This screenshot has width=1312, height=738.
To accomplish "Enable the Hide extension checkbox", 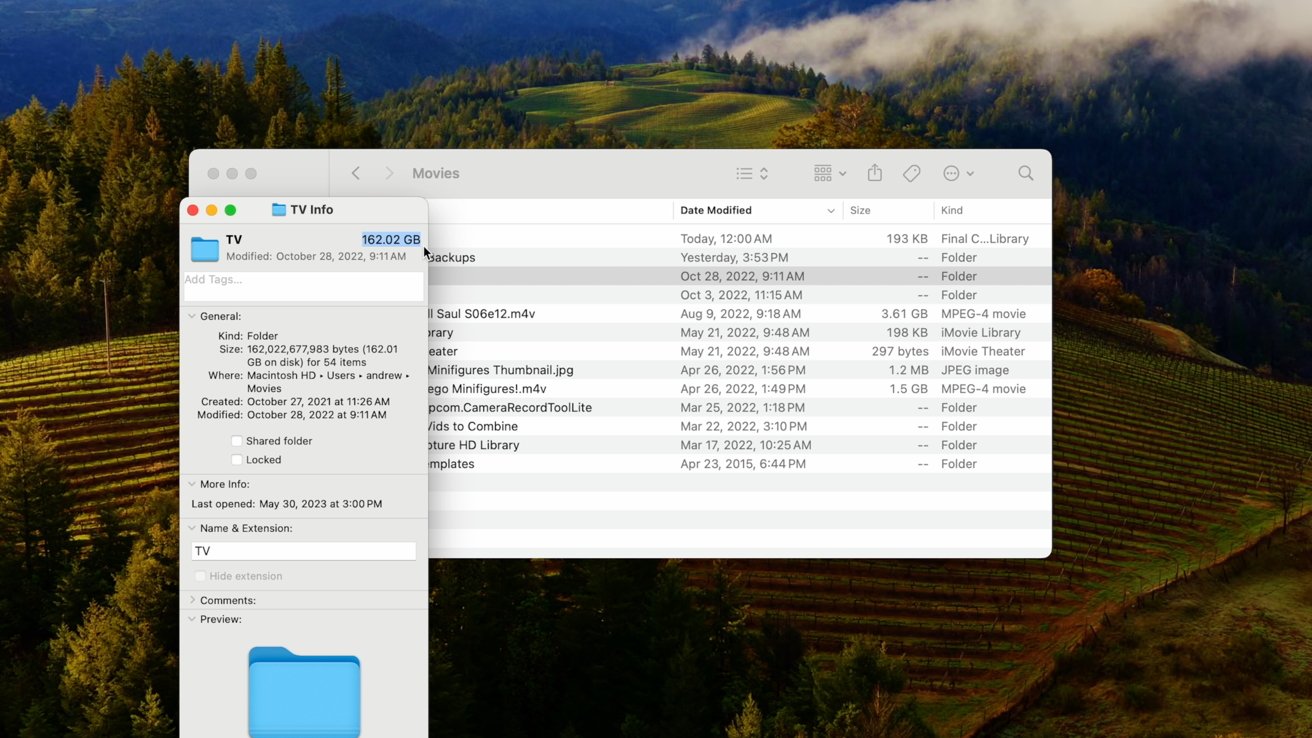I will [x=200, y=575].
